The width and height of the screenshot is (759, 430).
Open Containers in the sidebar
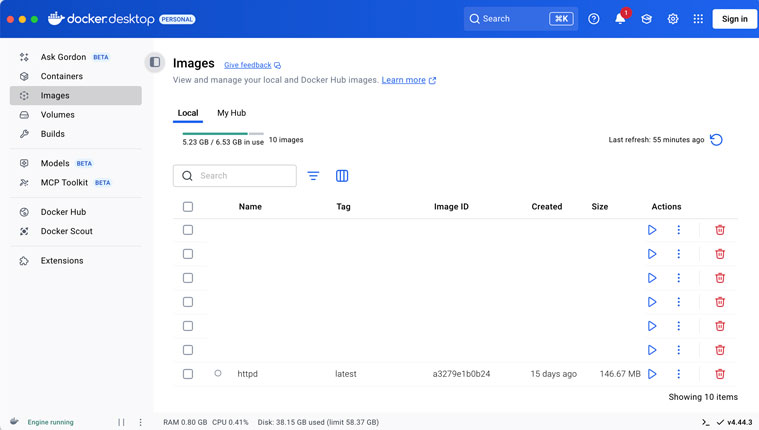[76, 76]
